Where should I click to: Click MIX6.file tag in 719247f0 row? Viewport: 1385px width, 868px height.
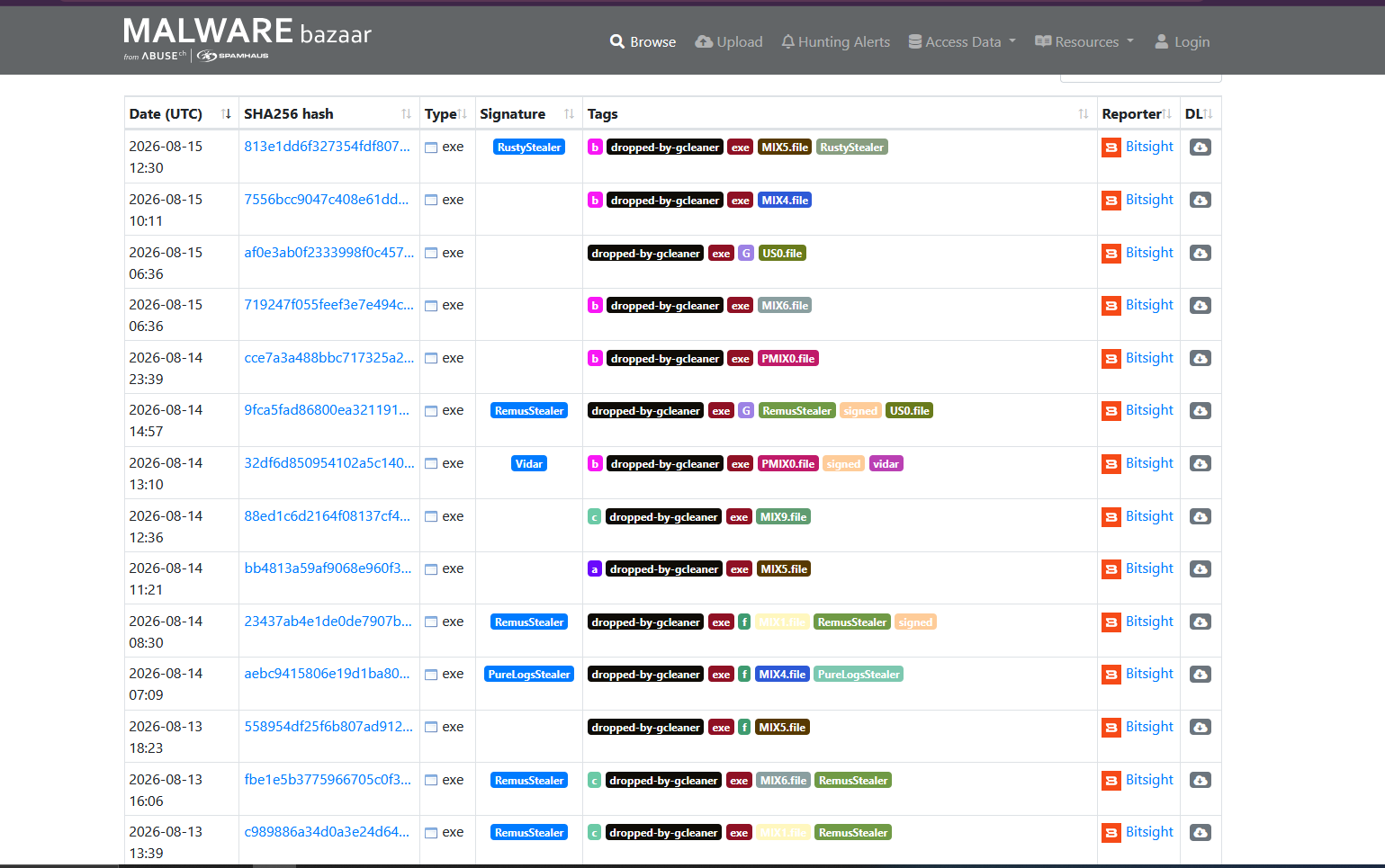point(785,306)
